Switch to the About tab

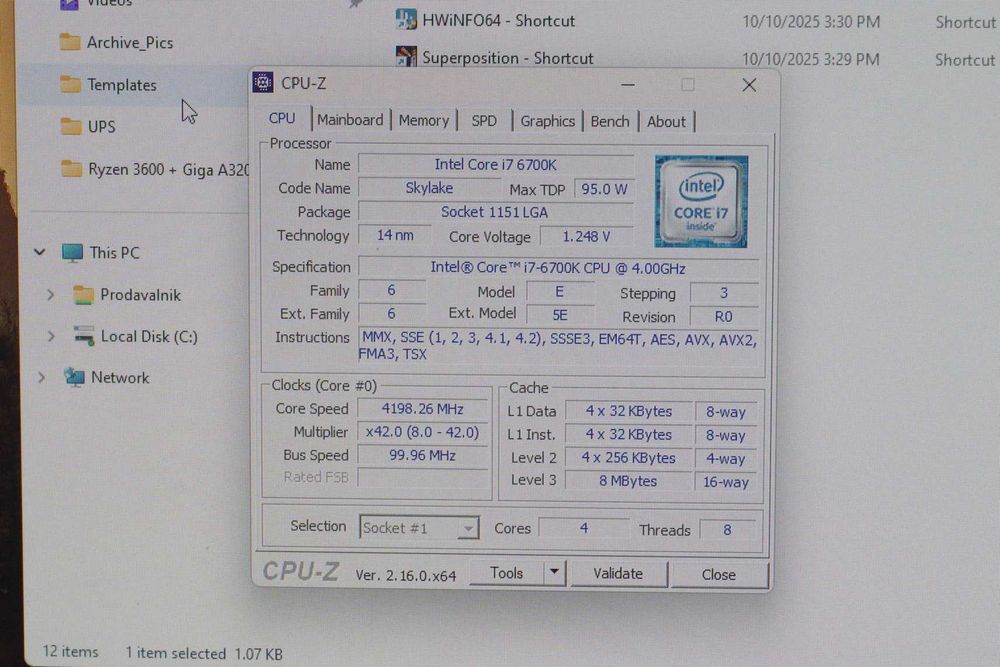666,122
